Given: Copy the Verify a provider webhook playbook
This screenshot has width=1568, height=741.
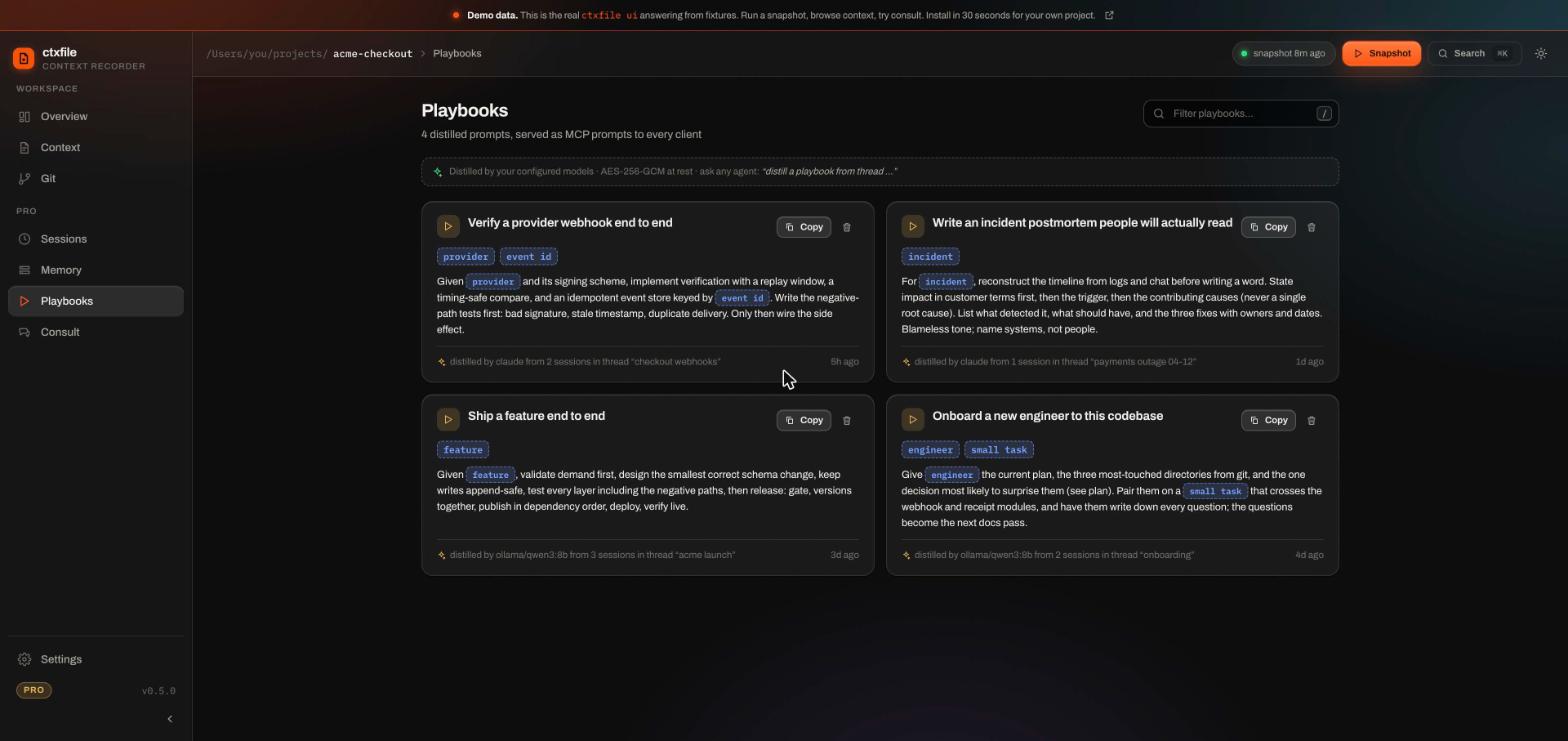Looking at the screenshot, I should coord(804,227).
